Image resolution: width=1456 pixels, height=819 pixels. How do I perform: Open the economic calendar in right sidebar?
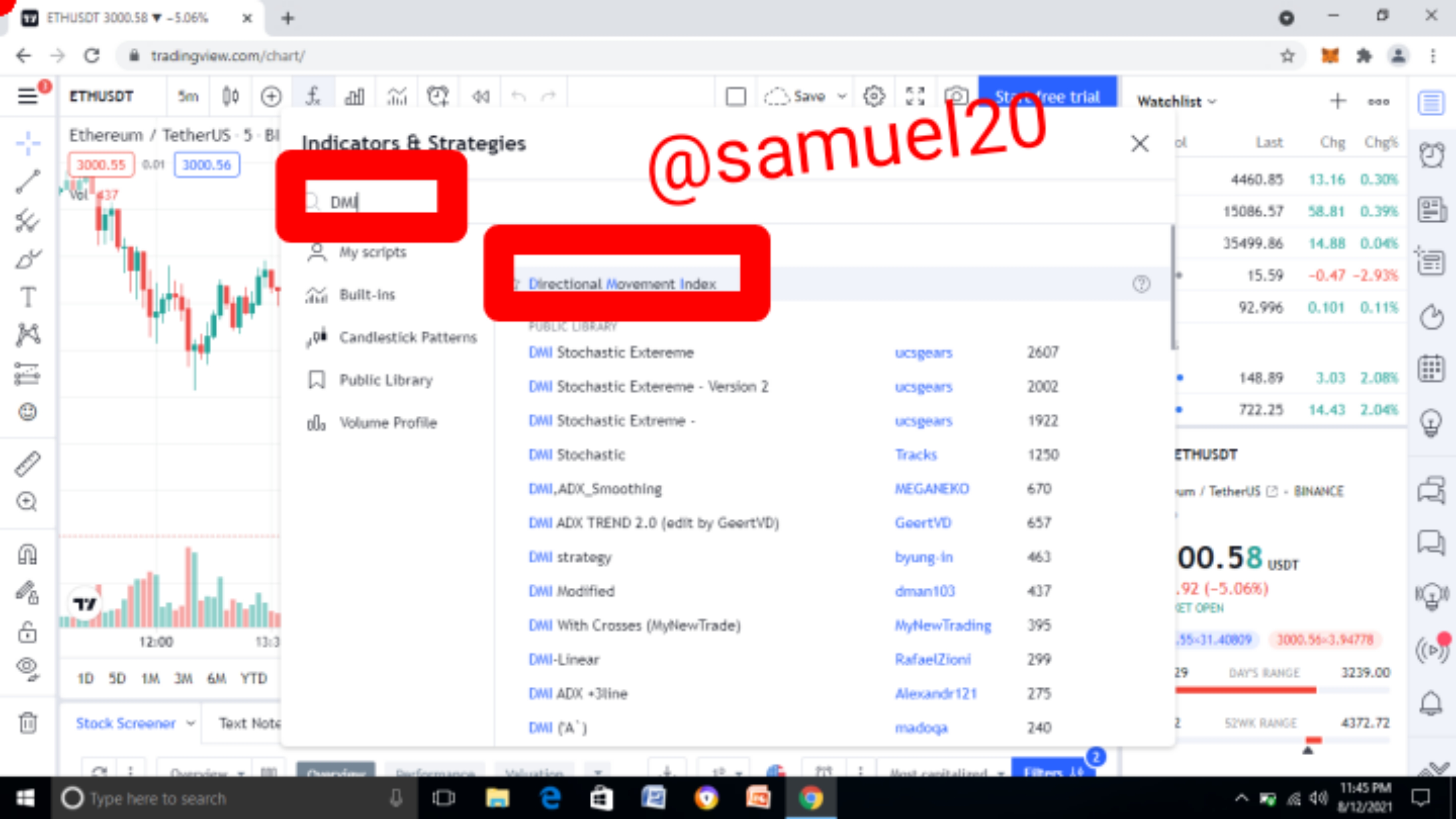tap(1431, 369)
